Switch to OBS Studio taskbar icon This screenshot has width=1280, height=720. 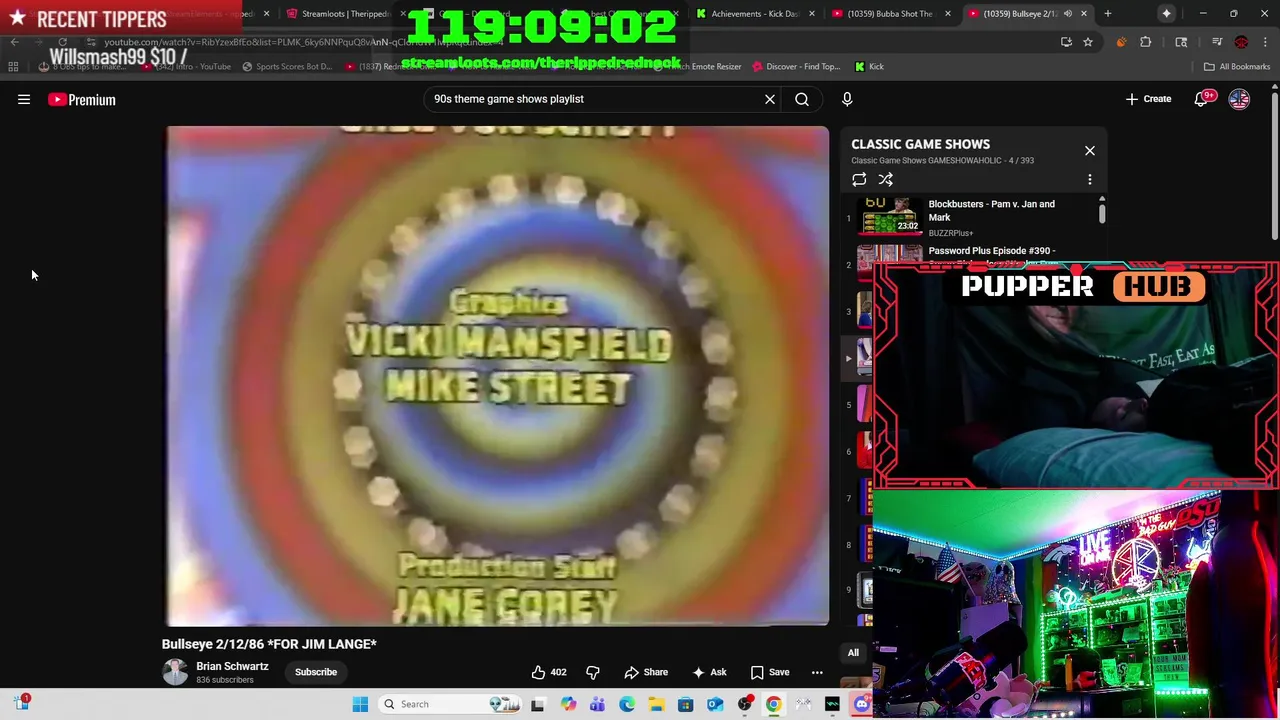pyautogui.click(x=744, y=704)
